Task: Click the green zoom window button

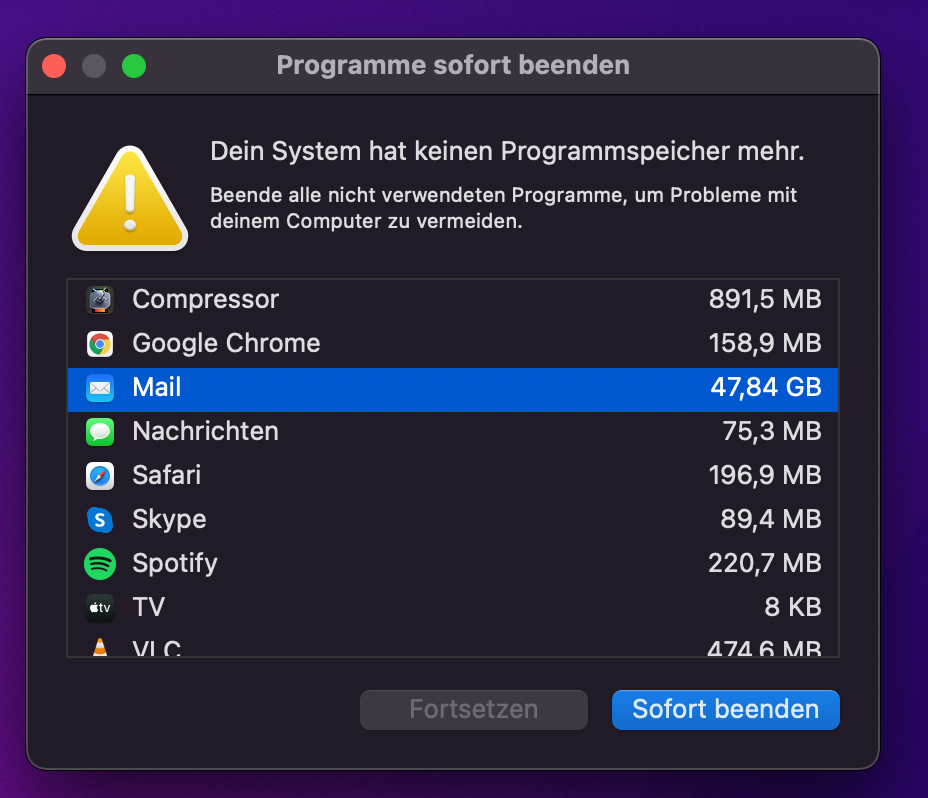Action: click(134, 66)
